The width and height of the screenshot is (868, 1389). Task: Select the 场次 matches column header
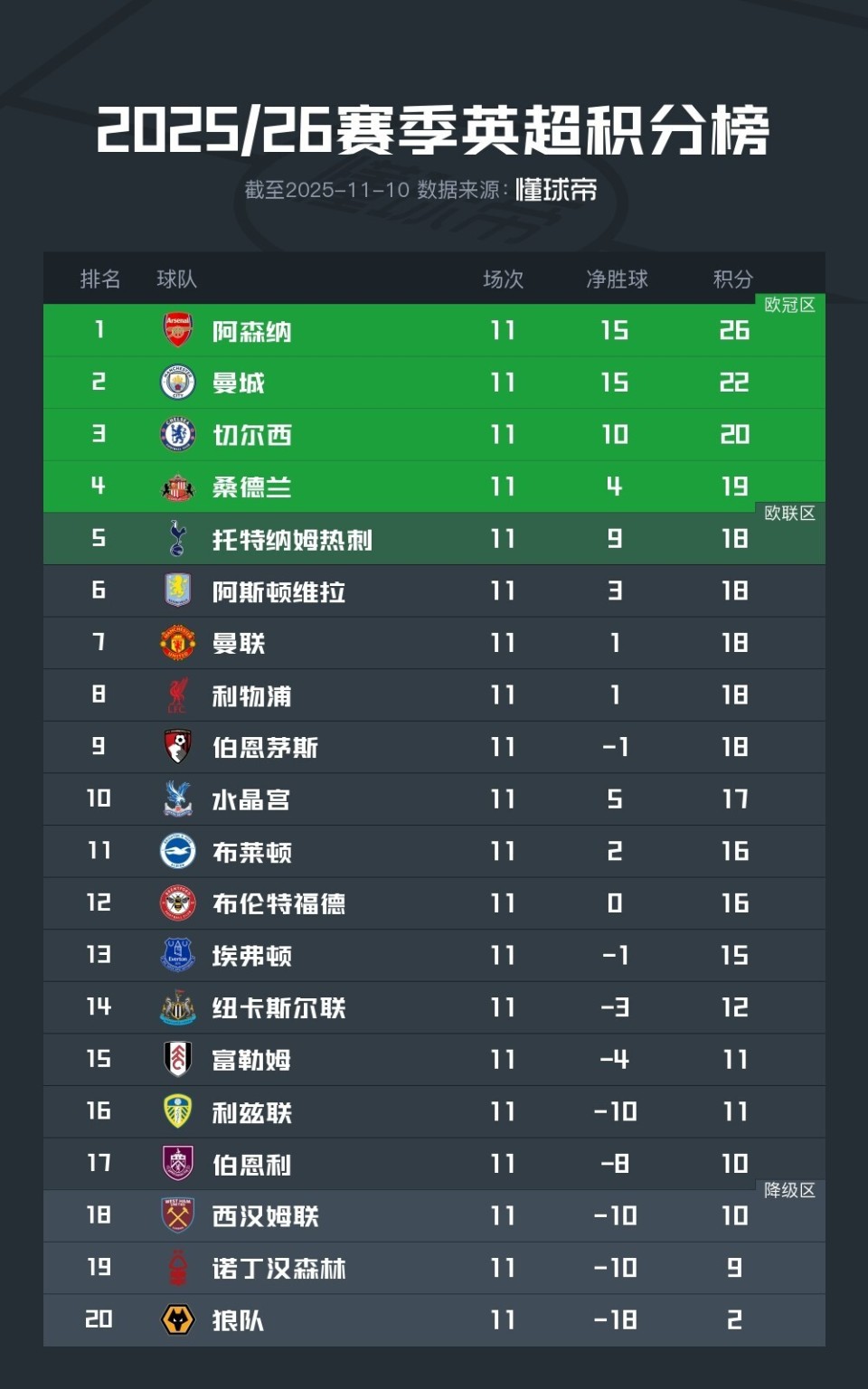click(x=503, y=279)
